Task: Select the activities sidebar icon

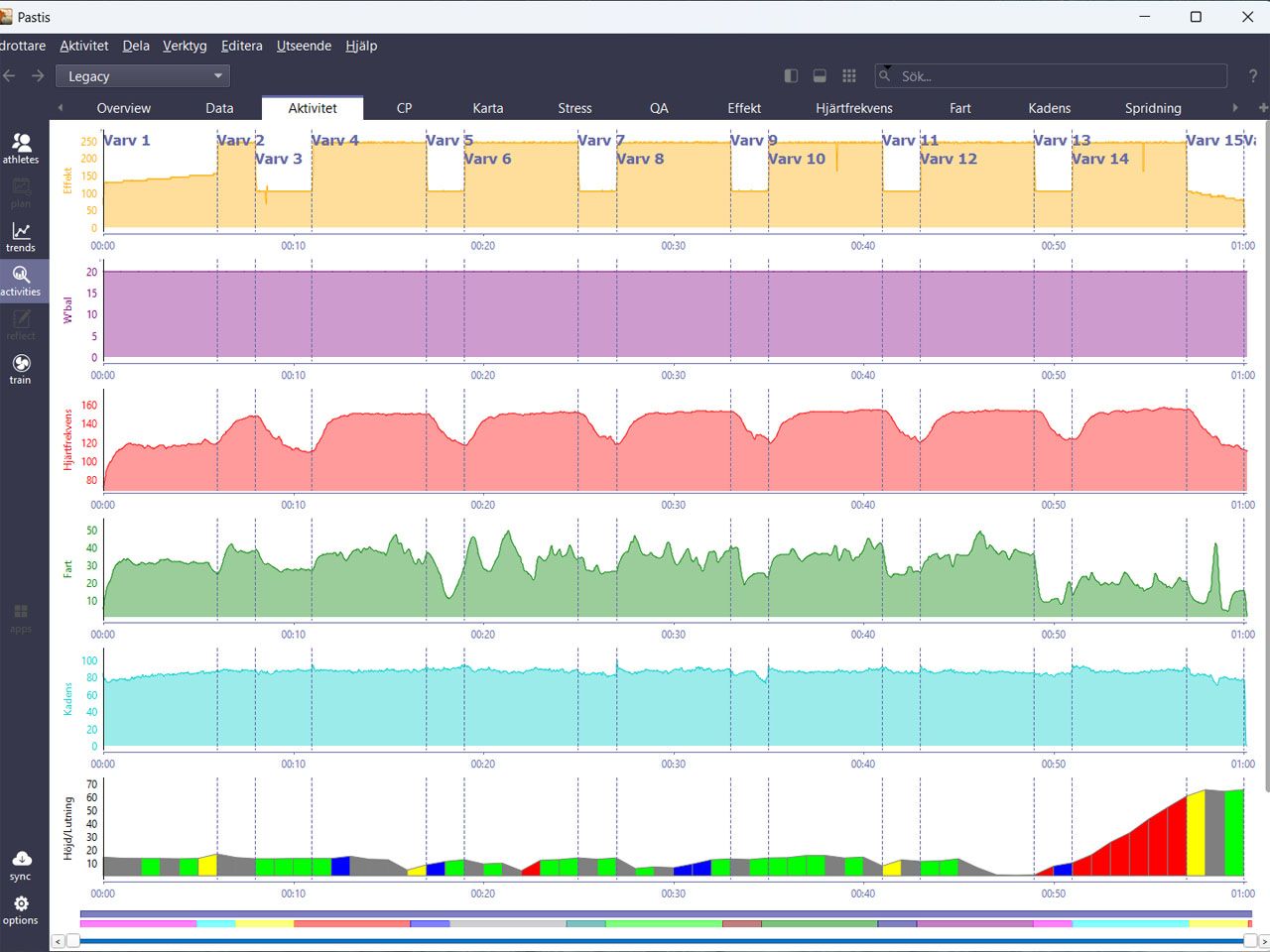Action: pyautogui.click(x=21, y=281)
